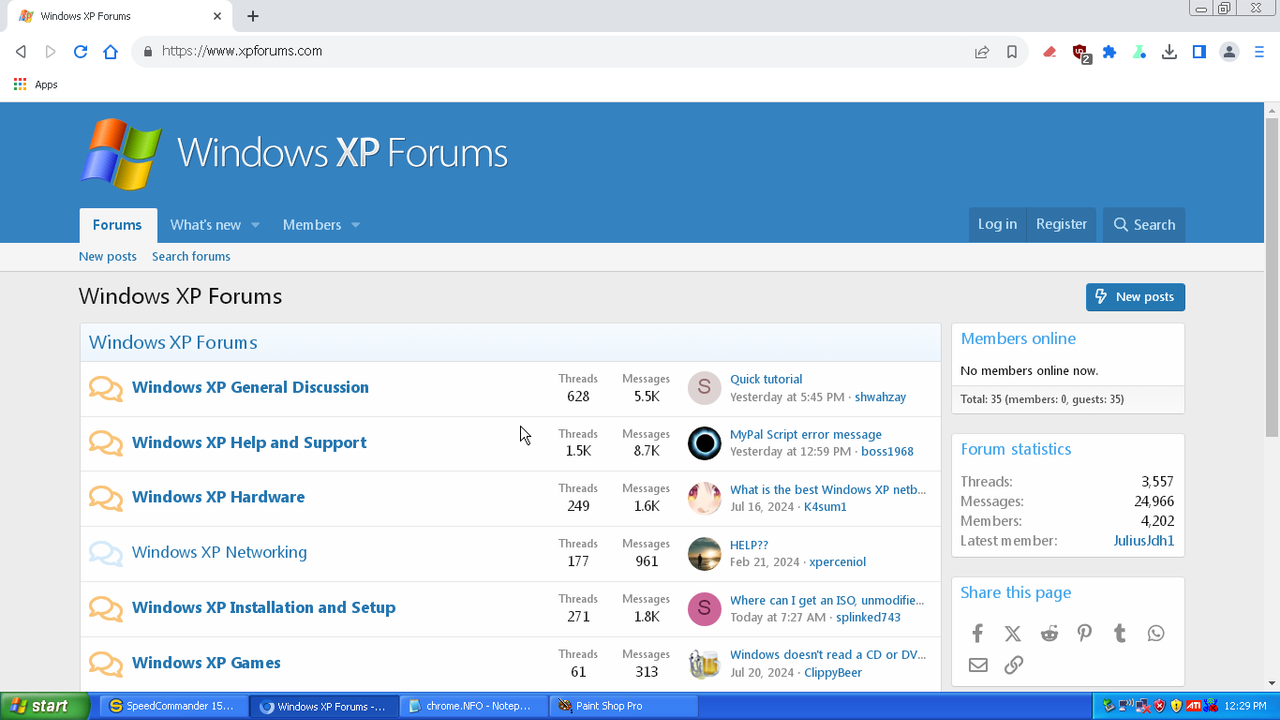Open a new browser tab
The width and height of the screenshot is (1280, 720).
tap(253, 16)
